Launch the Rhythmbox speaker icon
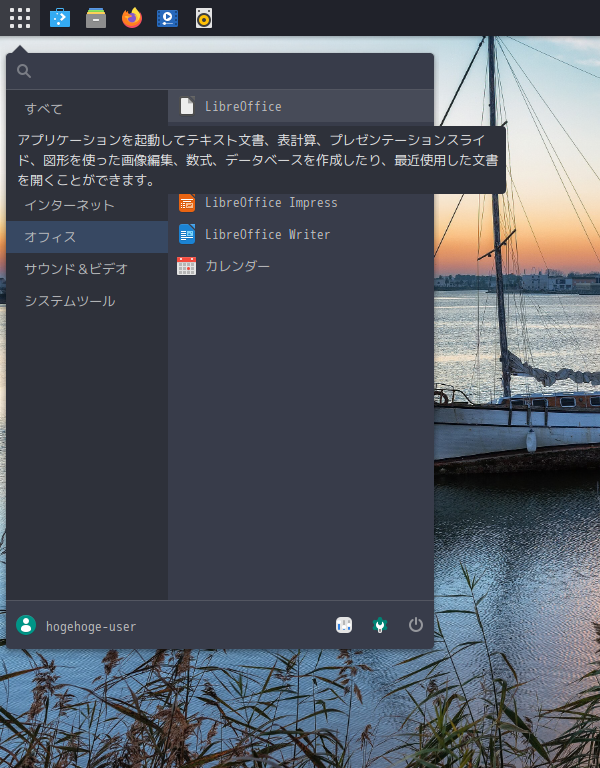The width and height of the screenshot is (600, 768). point(204,18)
